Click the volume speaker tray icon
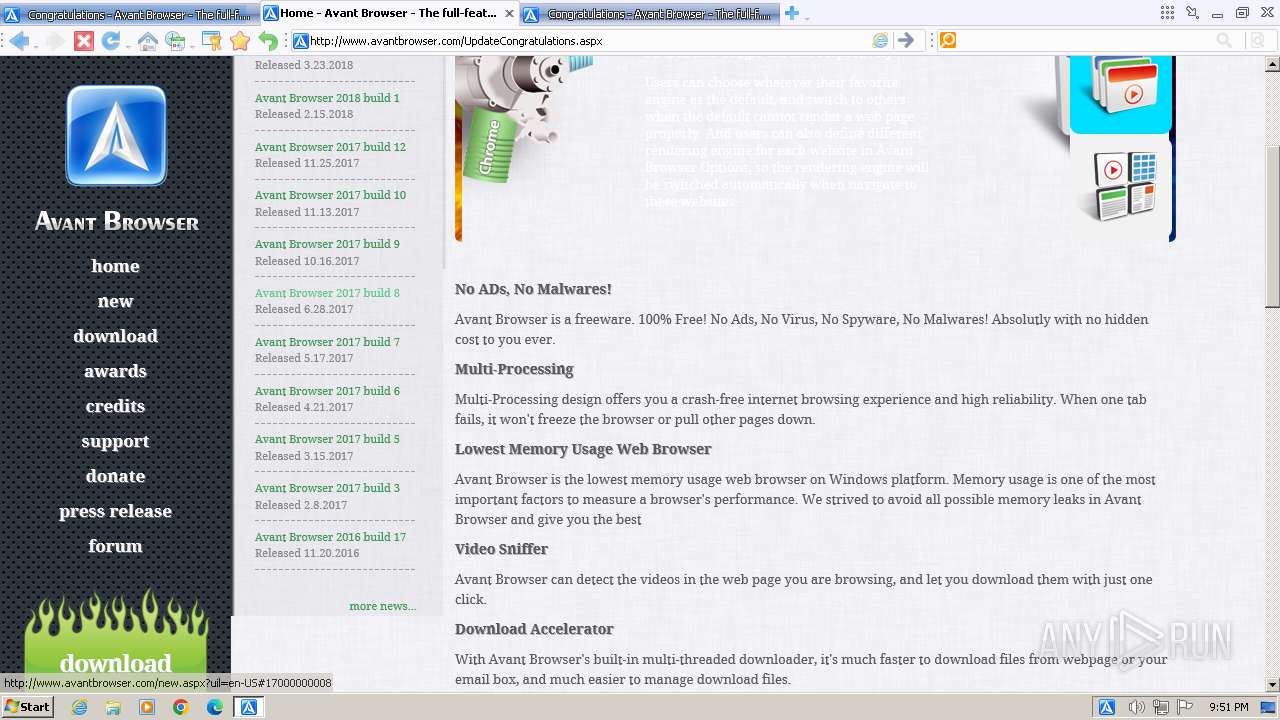The width and height of the screenshot is (1280, 720). pyautogui.click(x=1137, y=707)
